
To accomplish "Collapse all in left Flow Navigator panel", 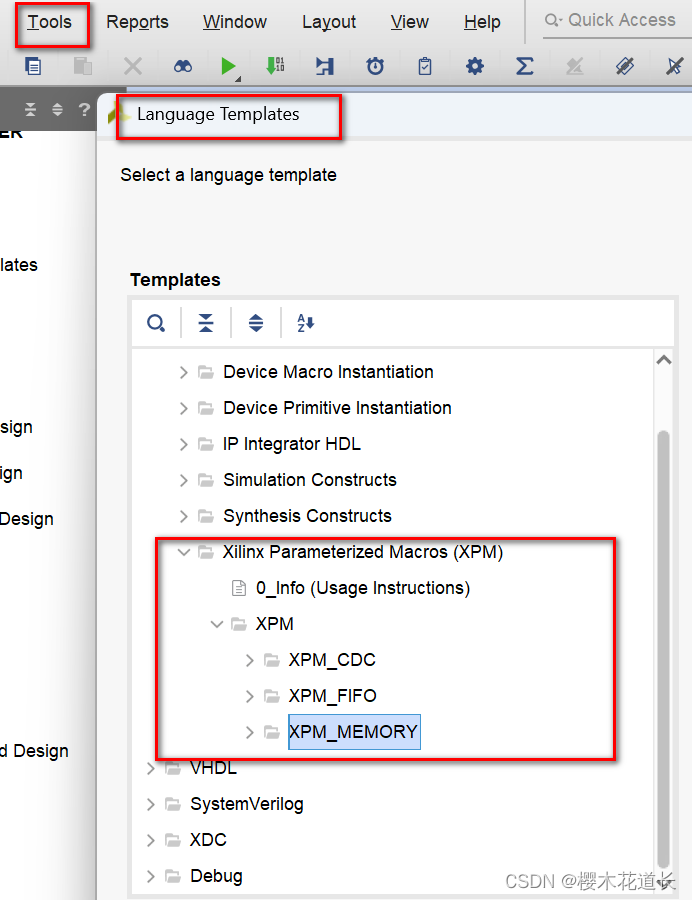I will click(30, 109).
